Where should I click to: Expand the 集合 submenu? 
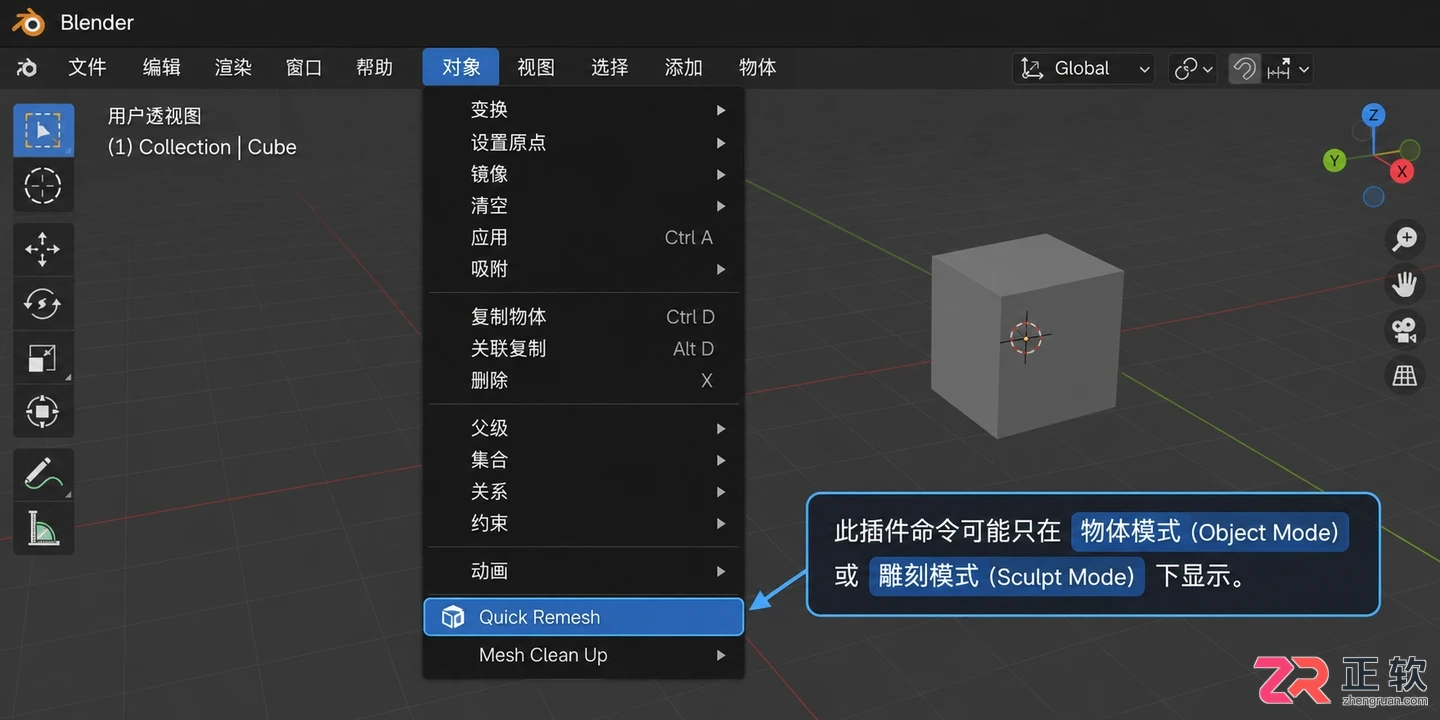pos(585,460)
